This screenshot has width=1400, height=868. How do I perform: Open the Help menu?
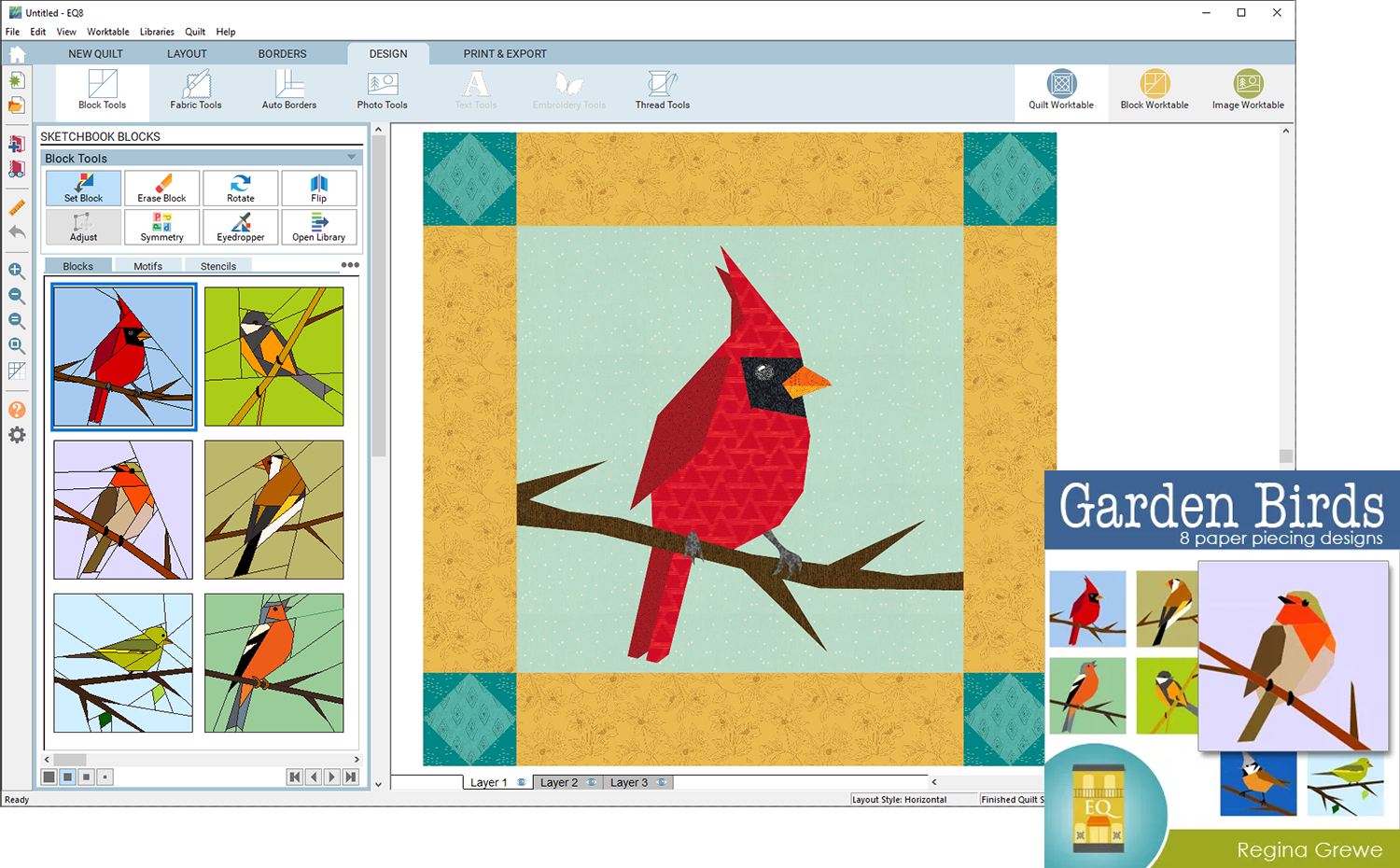[x=226, y=32]
